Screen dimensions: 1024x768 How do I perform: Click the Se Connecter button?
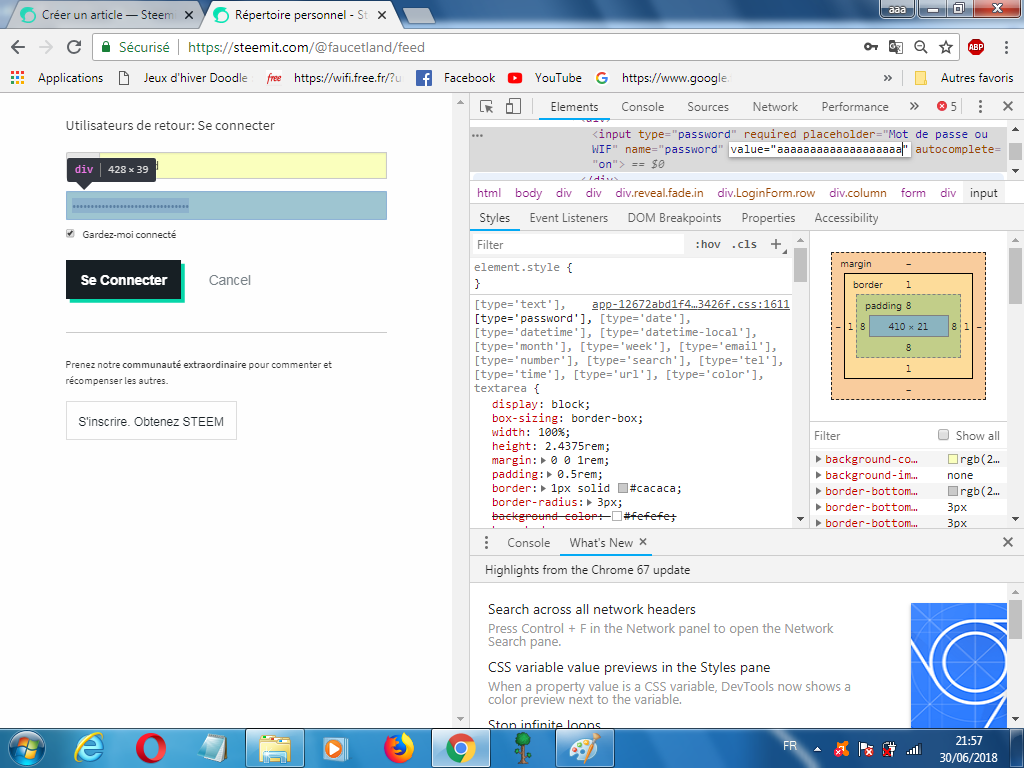click(x=123, y=280)
